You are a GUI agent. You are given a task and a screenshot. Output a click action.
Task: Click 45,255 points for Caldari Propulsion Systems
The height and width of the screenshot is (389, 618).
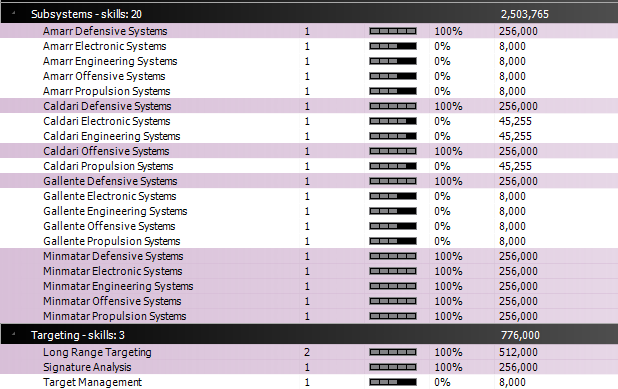pos(515,166)
